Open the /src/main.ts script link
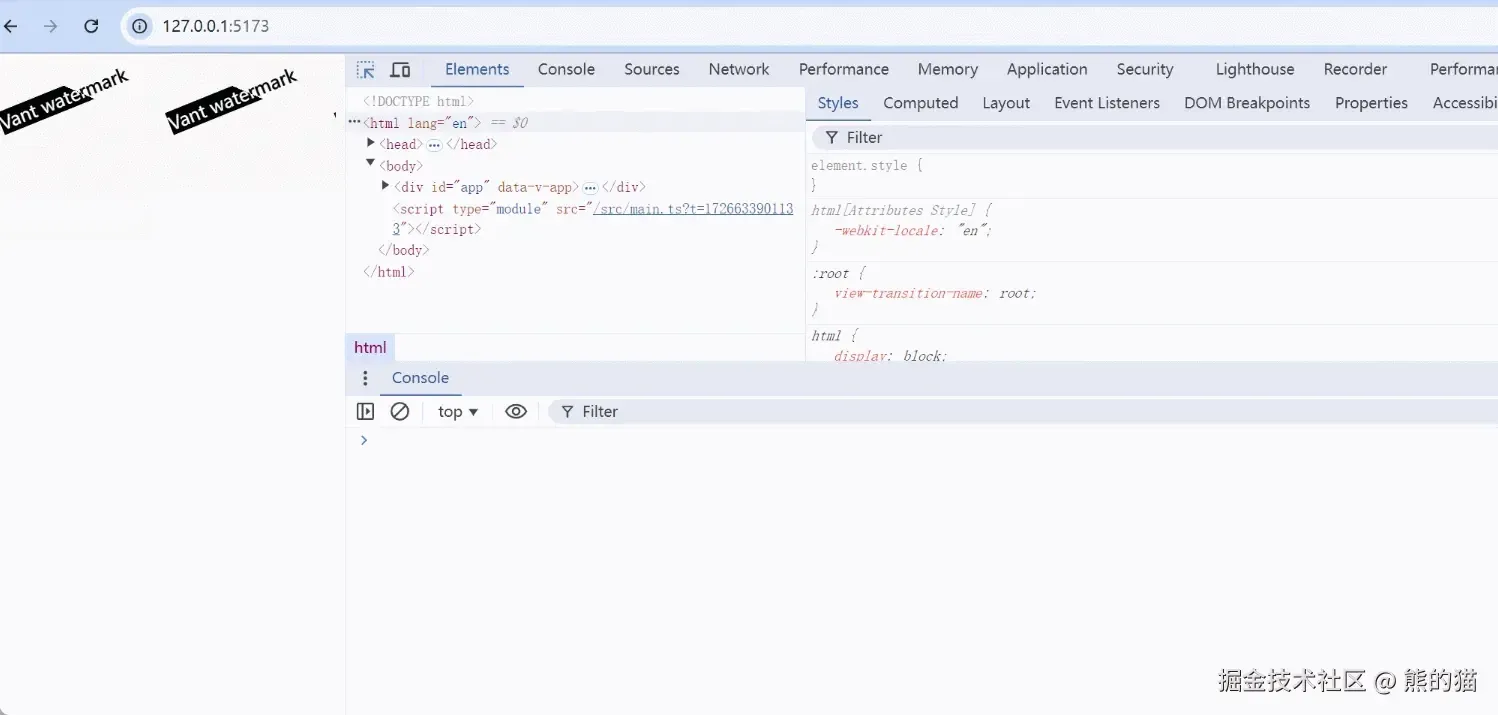The image size is (1498, 715). [692, 208]
